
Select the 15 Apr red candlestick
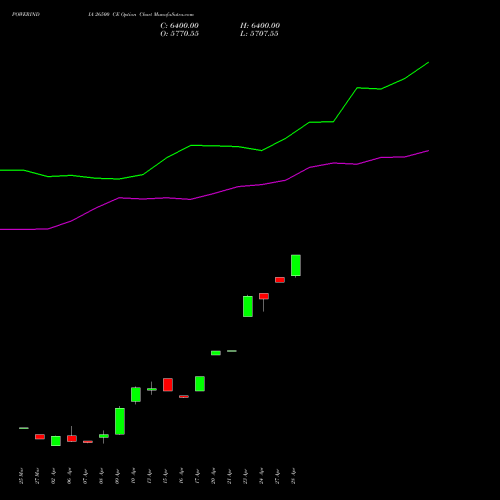[x=168, y=385]
